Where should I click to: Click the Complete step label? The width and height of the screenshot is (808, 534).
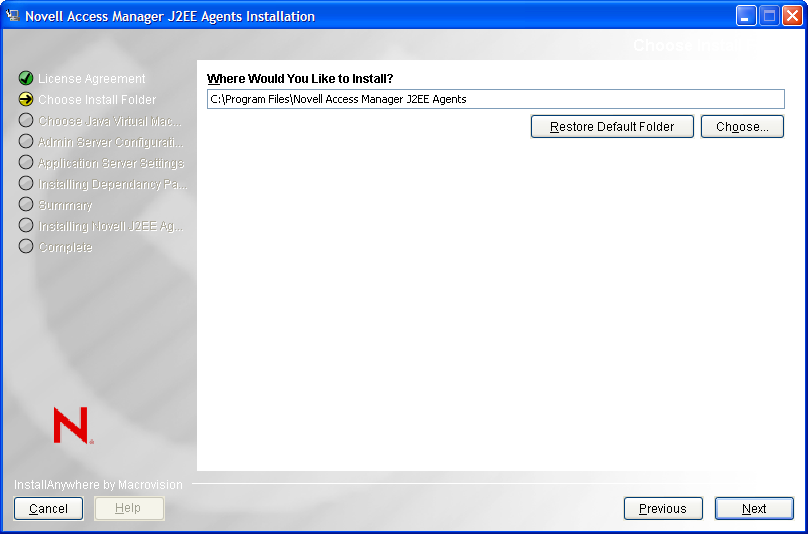point(65,247)
